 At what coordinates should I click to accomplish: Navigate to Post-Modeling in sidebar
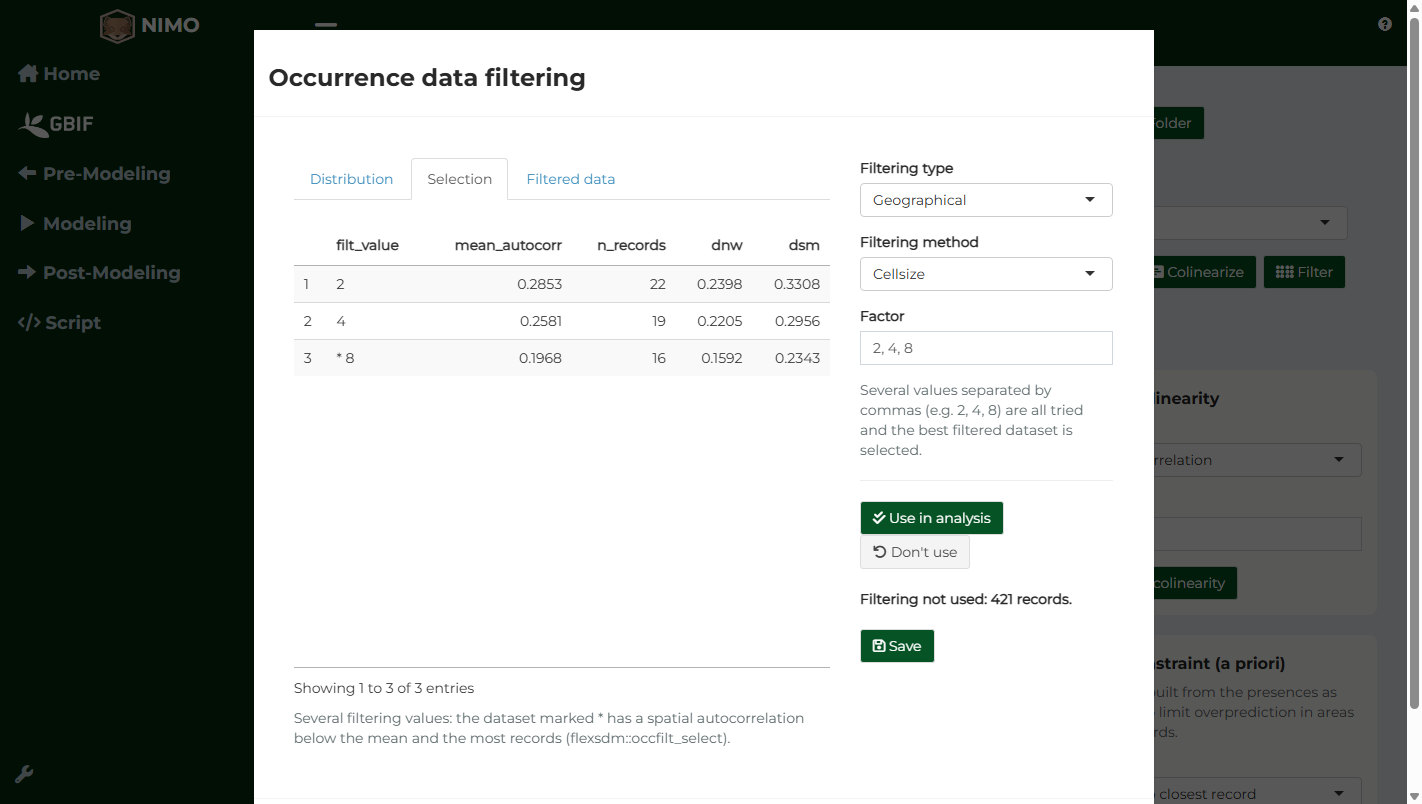click(99, 273)
